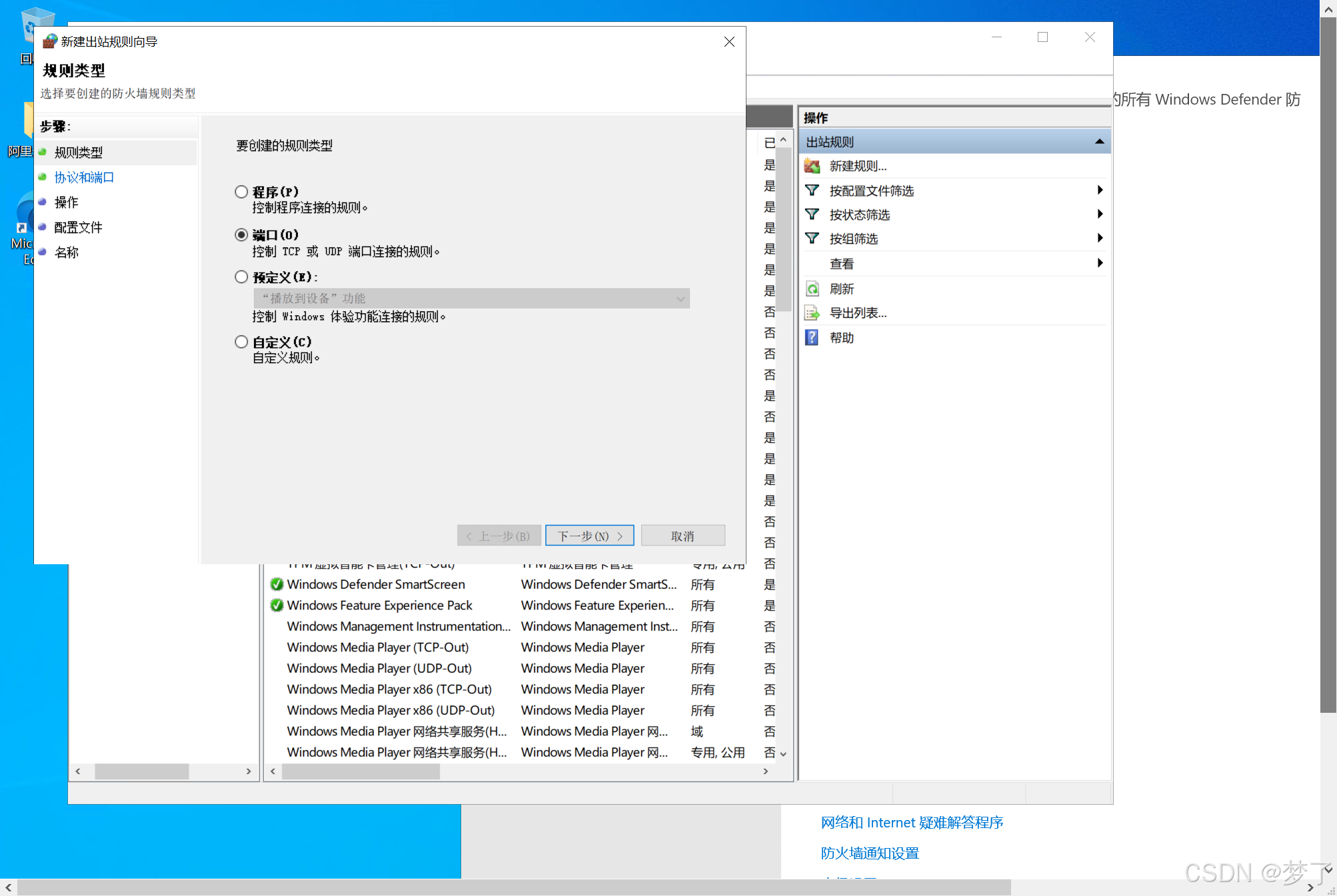
Task: Click 新建规则... in Actions pane
Action: (x=858, y=167)
